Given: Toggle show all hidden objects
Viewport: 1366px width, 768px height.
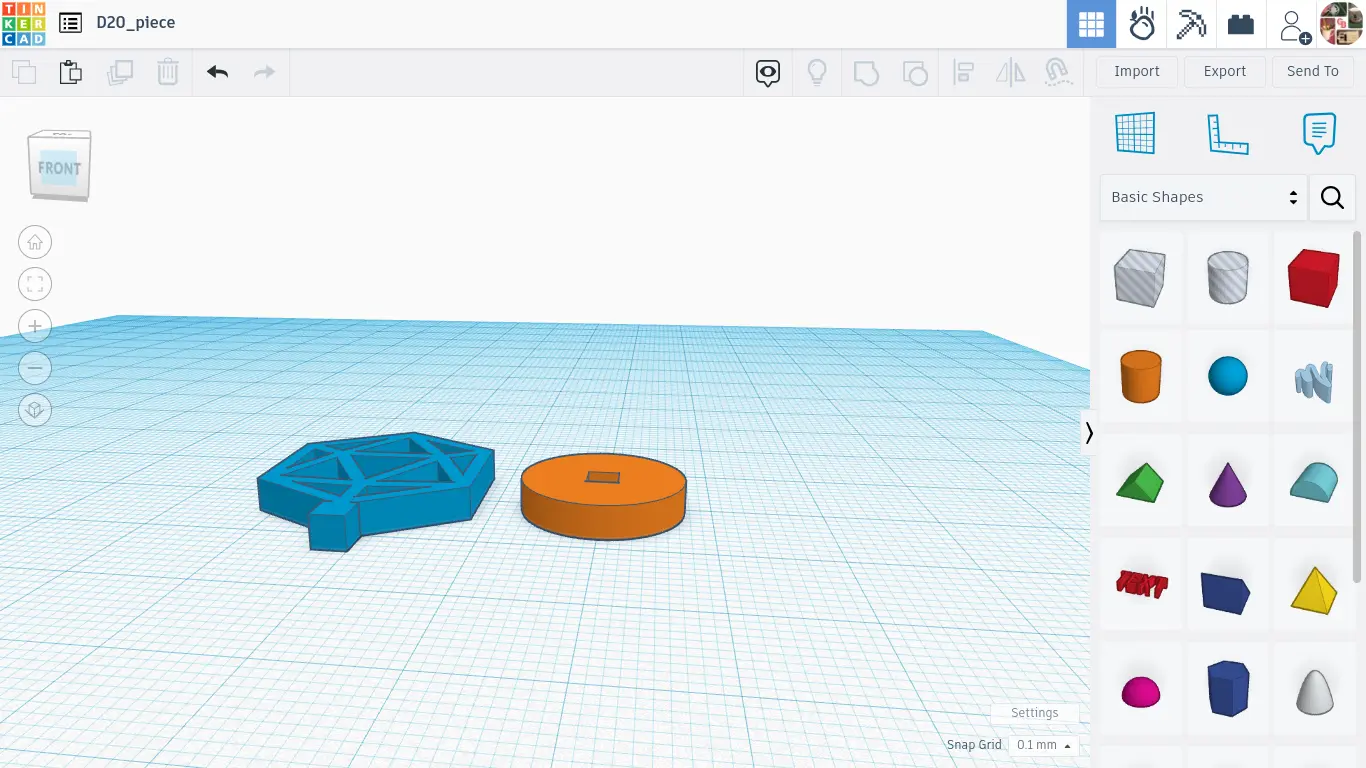Looking at the screenshot, I should pyautogui.click(x=817, y=72).
